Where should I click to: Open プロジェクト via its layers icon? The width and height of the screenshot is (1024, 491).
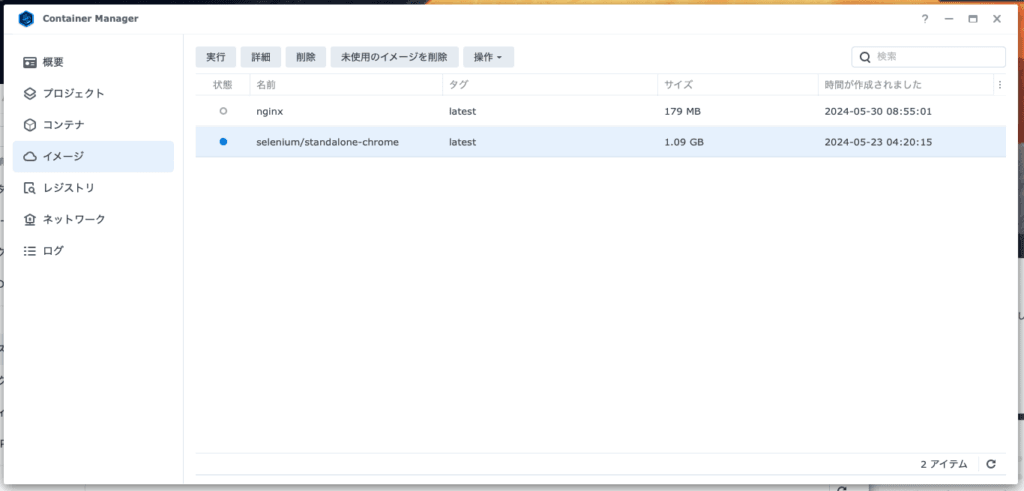(30, 94)
